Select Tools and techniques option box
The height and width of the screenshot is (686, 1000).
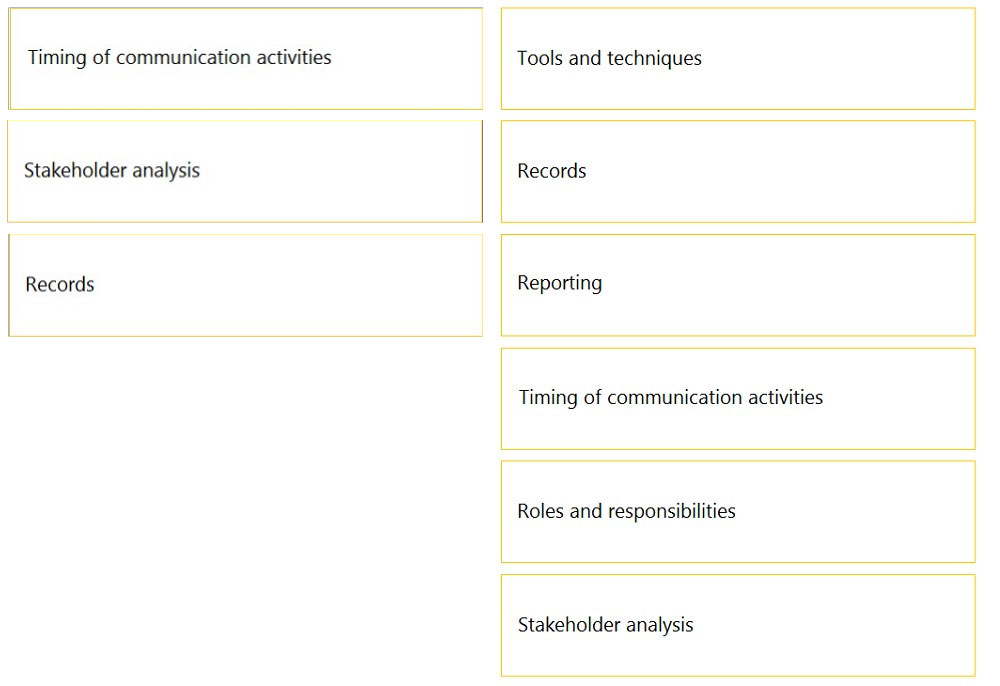point(738,59)
